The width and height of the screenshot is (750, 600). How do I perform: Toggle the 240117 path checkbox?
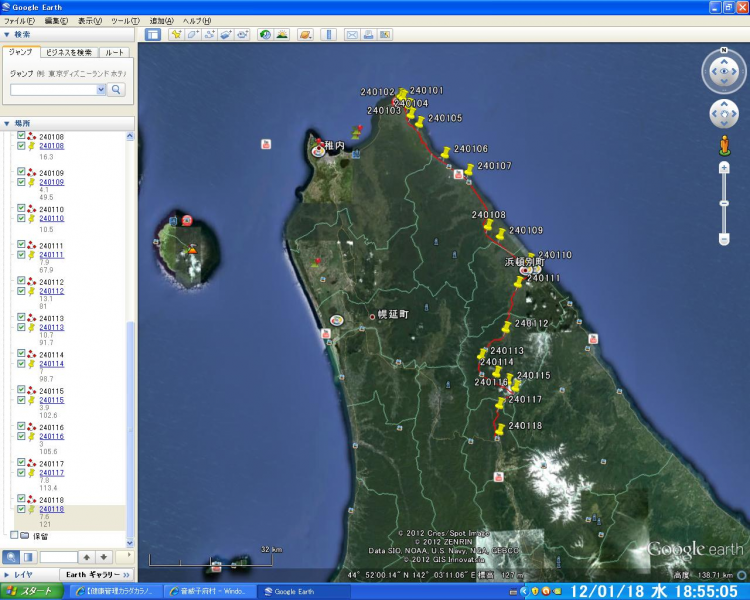pyautogui.click(x=21, y=462)
